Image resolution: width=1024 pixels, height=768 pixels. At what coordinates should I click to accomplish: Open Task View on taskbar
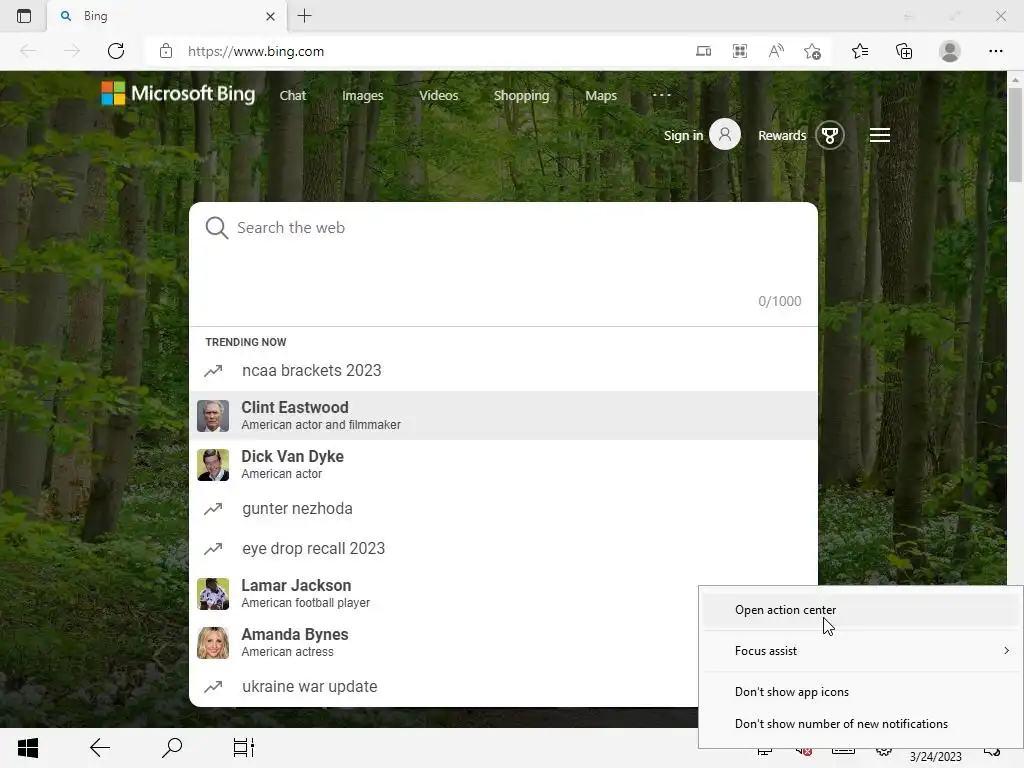coord(244,748)
